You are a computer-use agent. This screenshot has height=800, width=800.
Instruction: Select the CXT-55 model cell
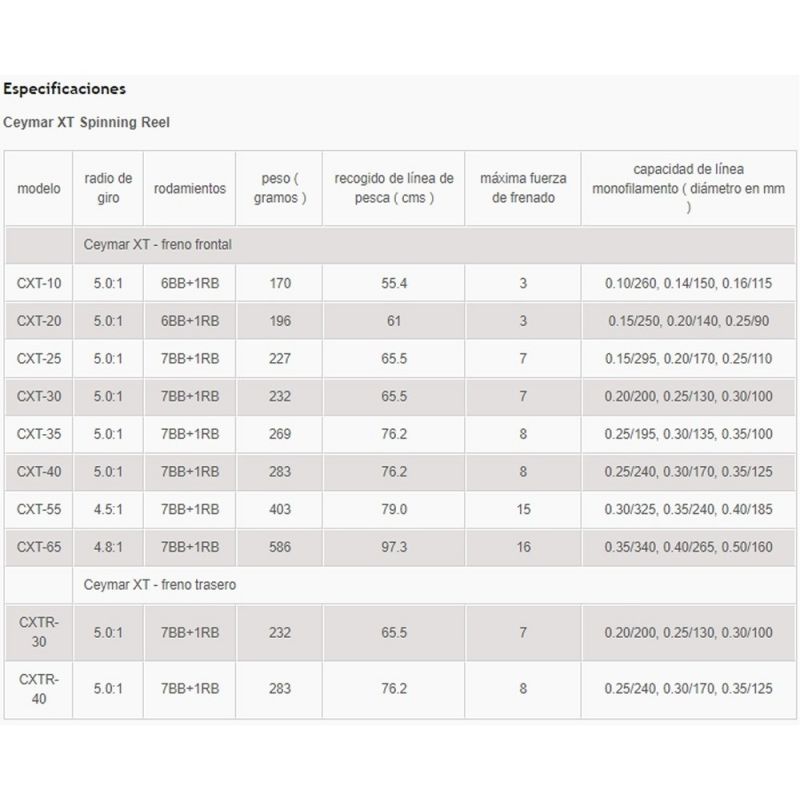click(x=39, y=509)
